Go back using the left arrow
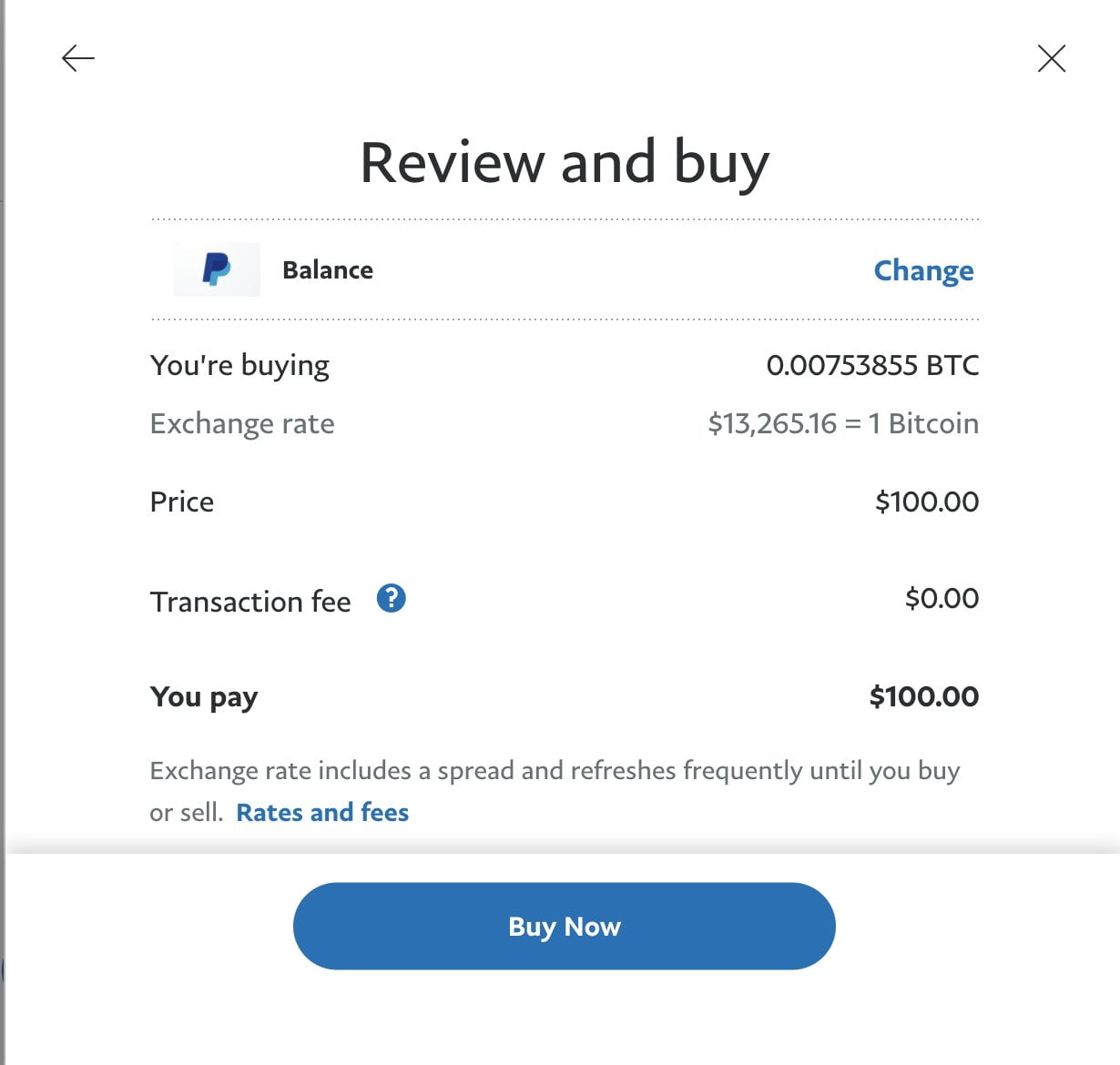The height and width of the screenshot is (1065, 1120). pyautogui.click(x=78, y=59)
